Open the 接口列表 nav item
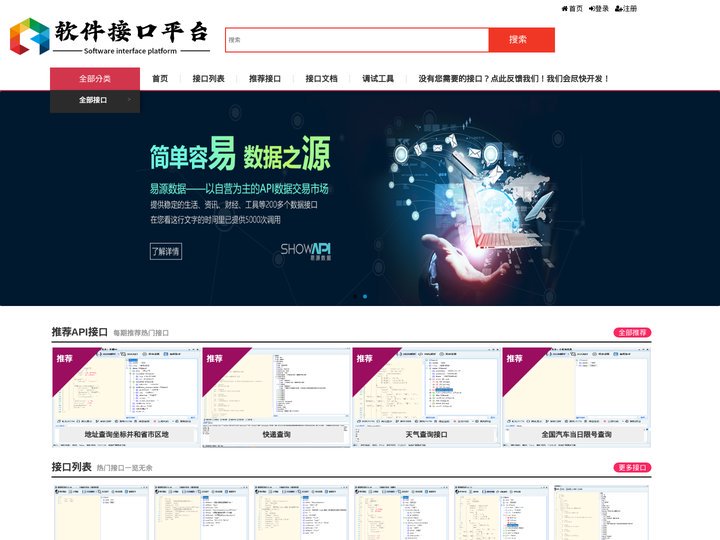720x540 pixels. click(208, 79)
